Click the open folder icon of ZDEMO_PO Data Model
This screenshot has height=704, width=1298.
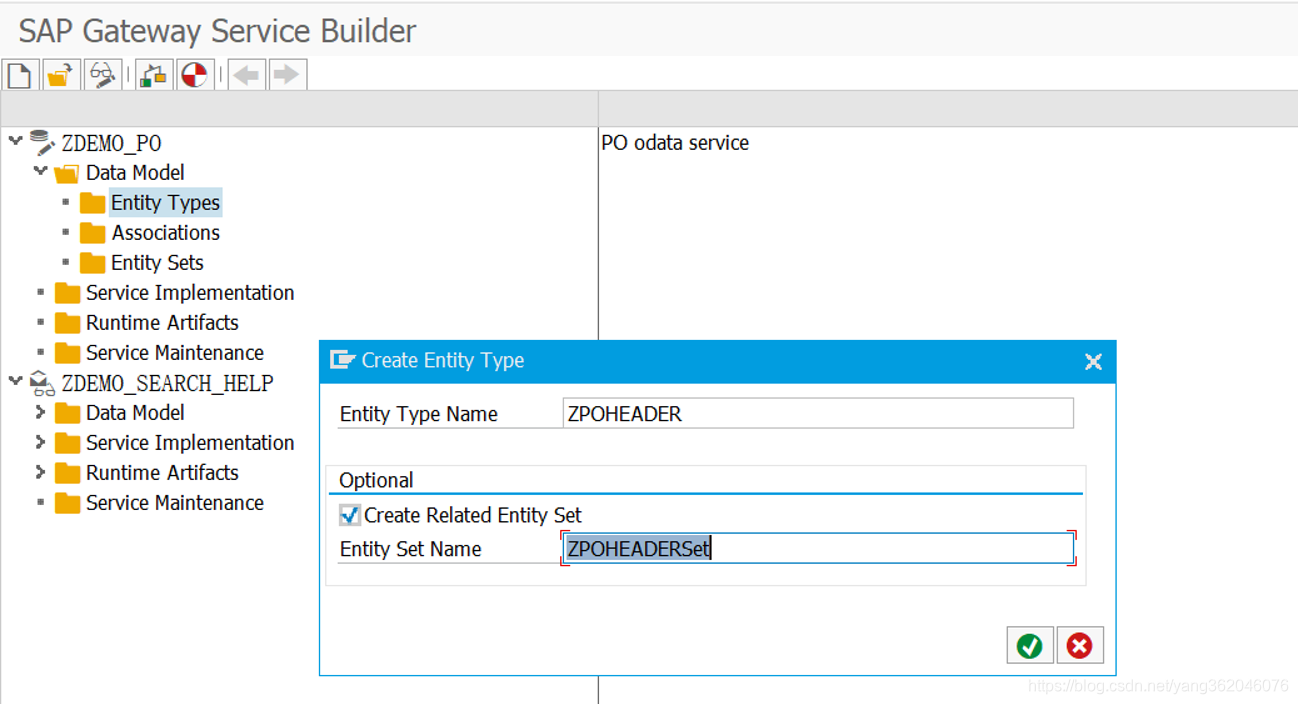(x=67, y=173)
